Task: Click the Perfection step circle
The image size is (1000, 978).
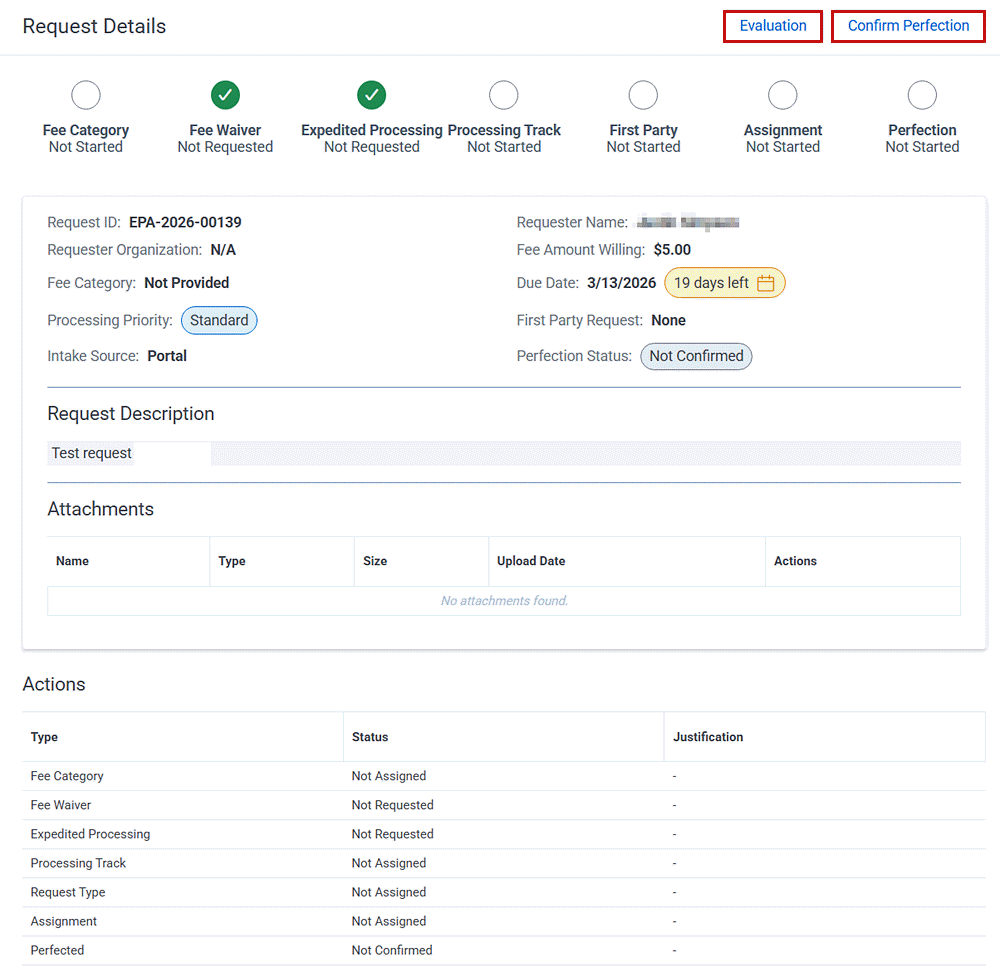Action: (x=921, y=94)
